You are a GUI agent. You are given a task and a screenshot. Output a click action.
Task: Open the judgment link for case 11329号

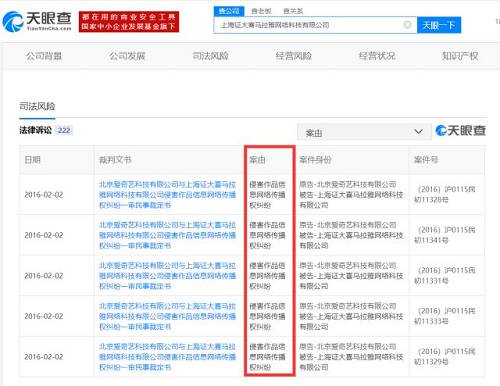click(x=167, y=357)
